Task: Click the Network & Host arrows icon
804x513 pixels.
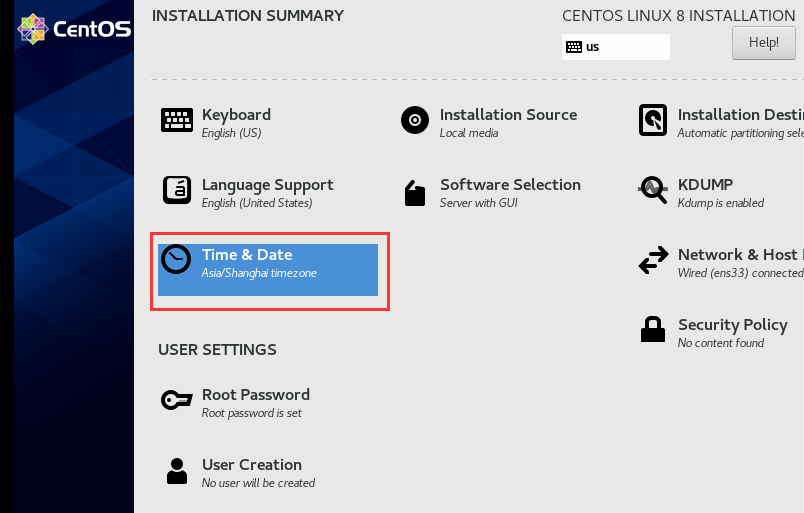Action: [653, 260]
